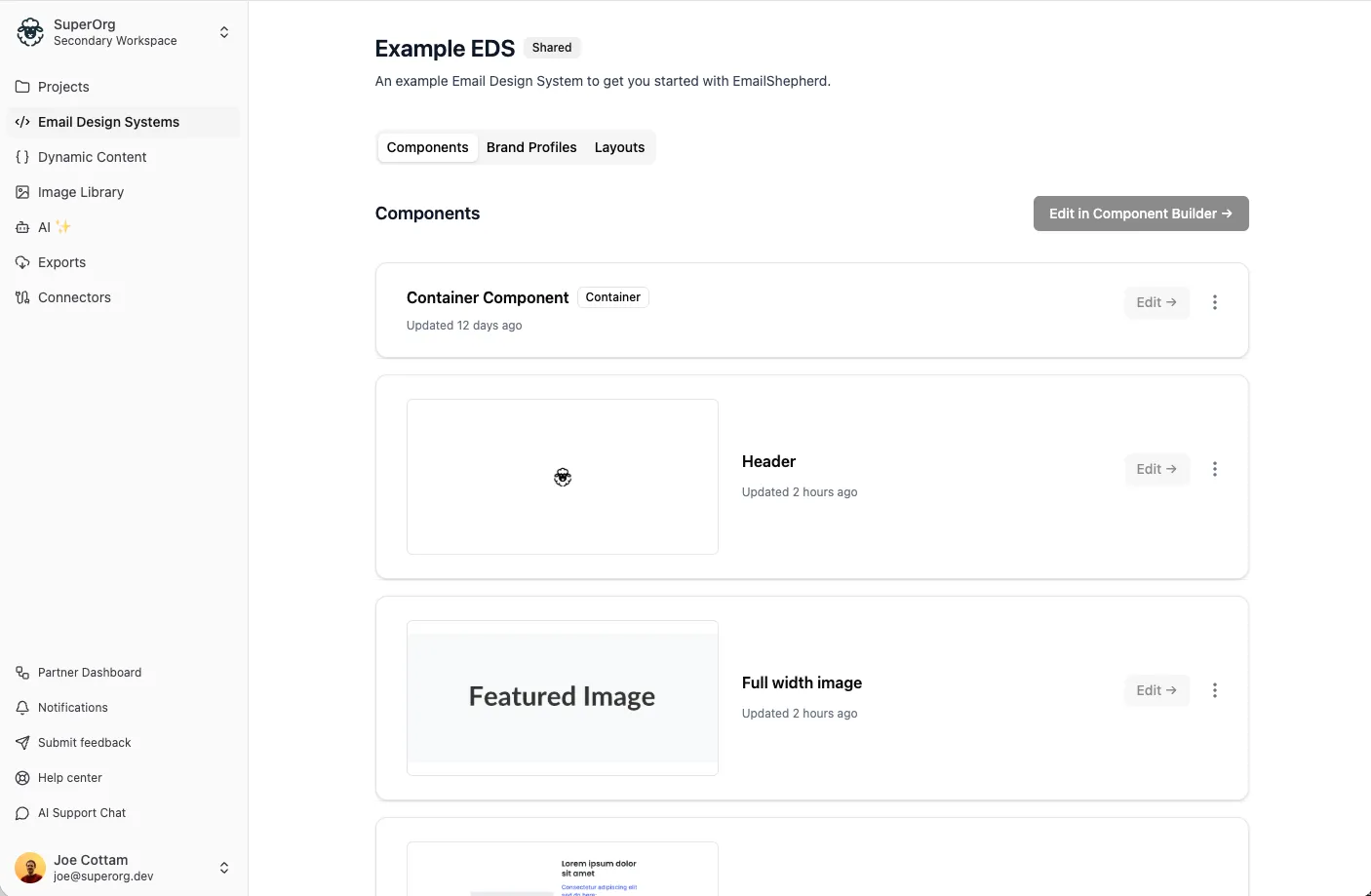Open the Image Library icon

(x=21, y=192)
